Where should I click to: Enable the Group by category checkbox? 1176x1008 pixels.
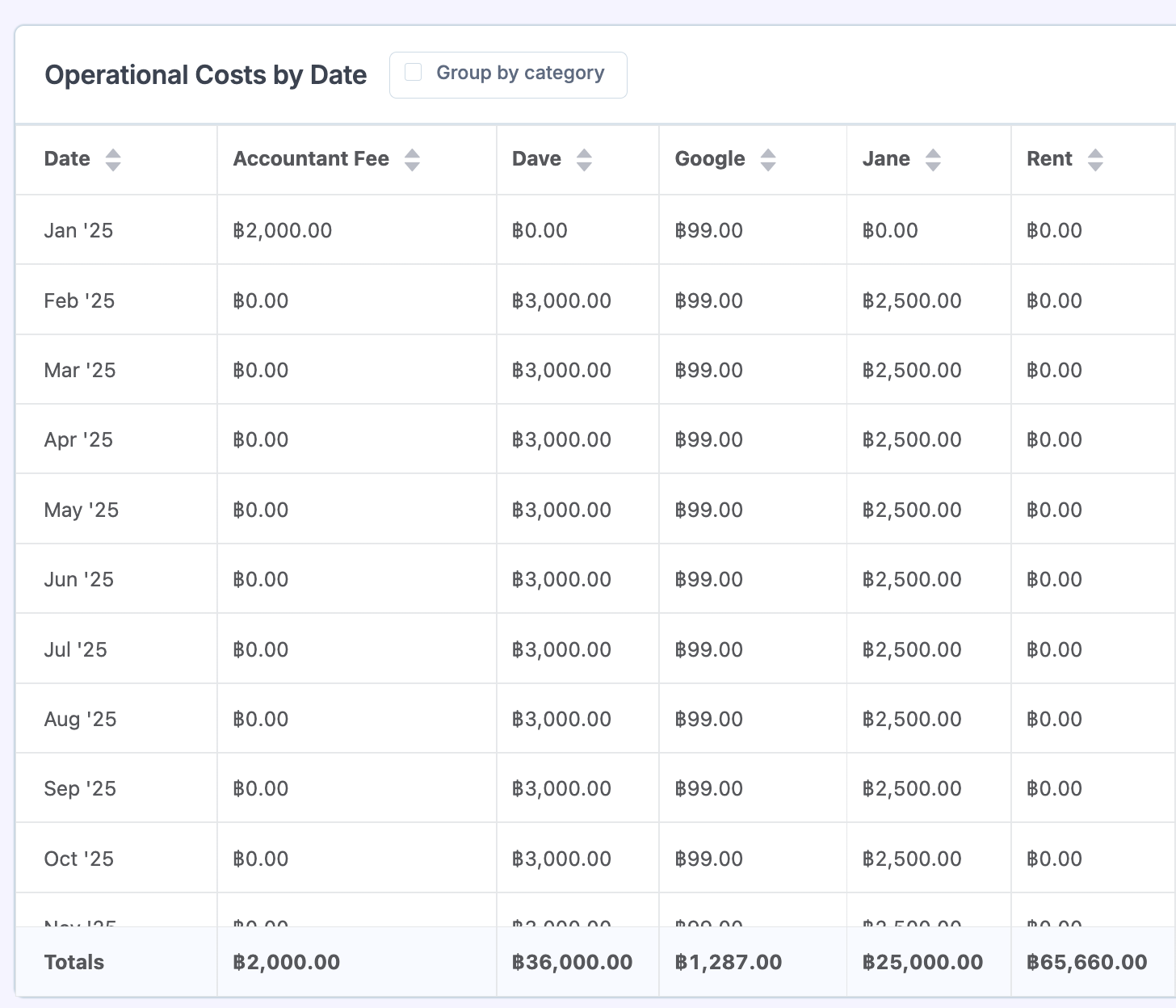(414, 73)
